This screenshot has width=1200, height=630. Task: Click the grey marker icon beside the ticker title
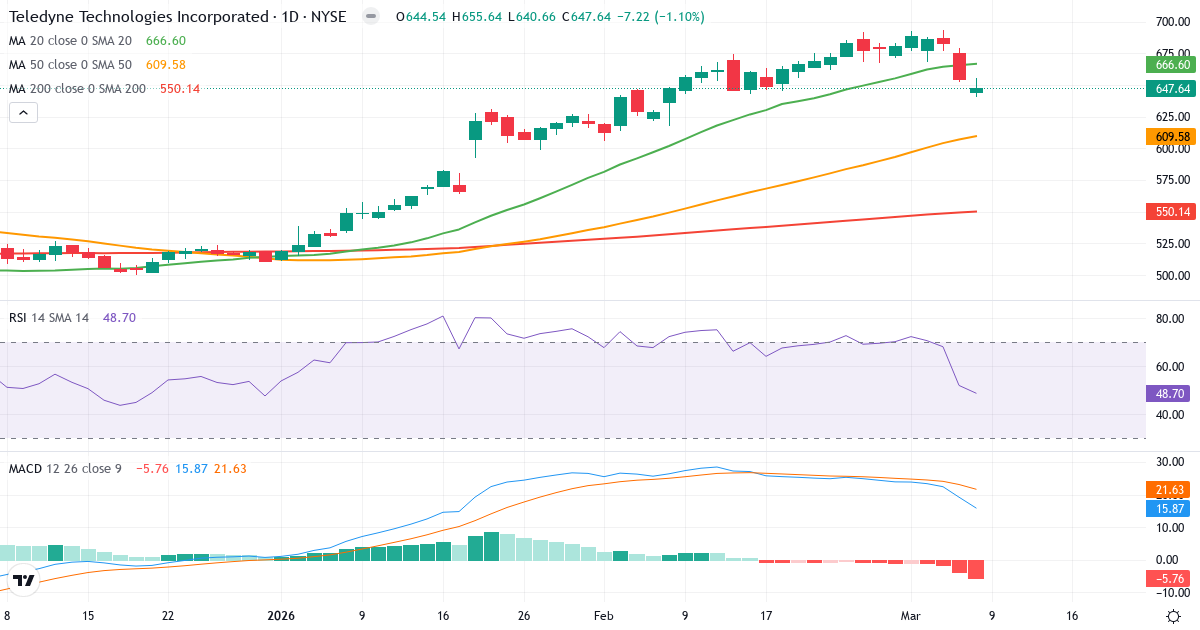point(370,16)
